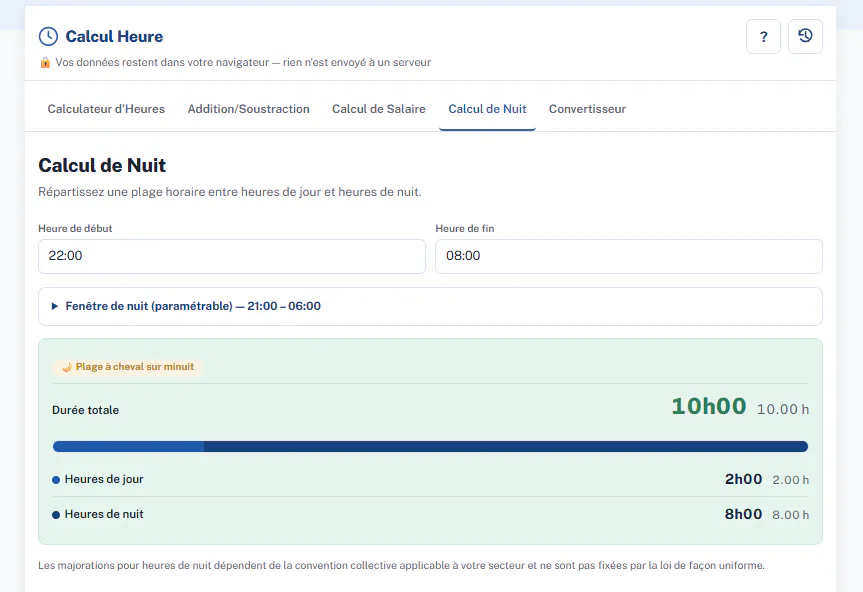Click the Heures de jour blue dot

(x=56, y=480)
